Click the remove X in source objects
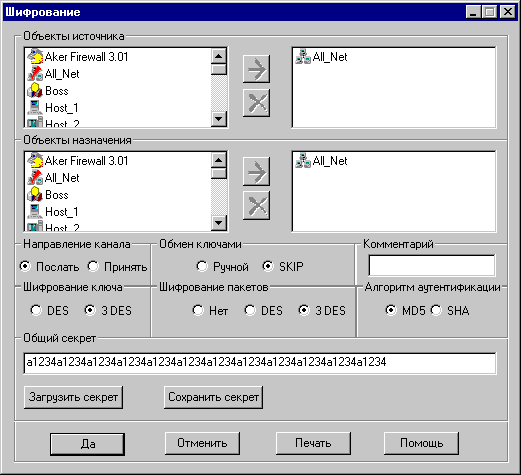 pos(256,103)
